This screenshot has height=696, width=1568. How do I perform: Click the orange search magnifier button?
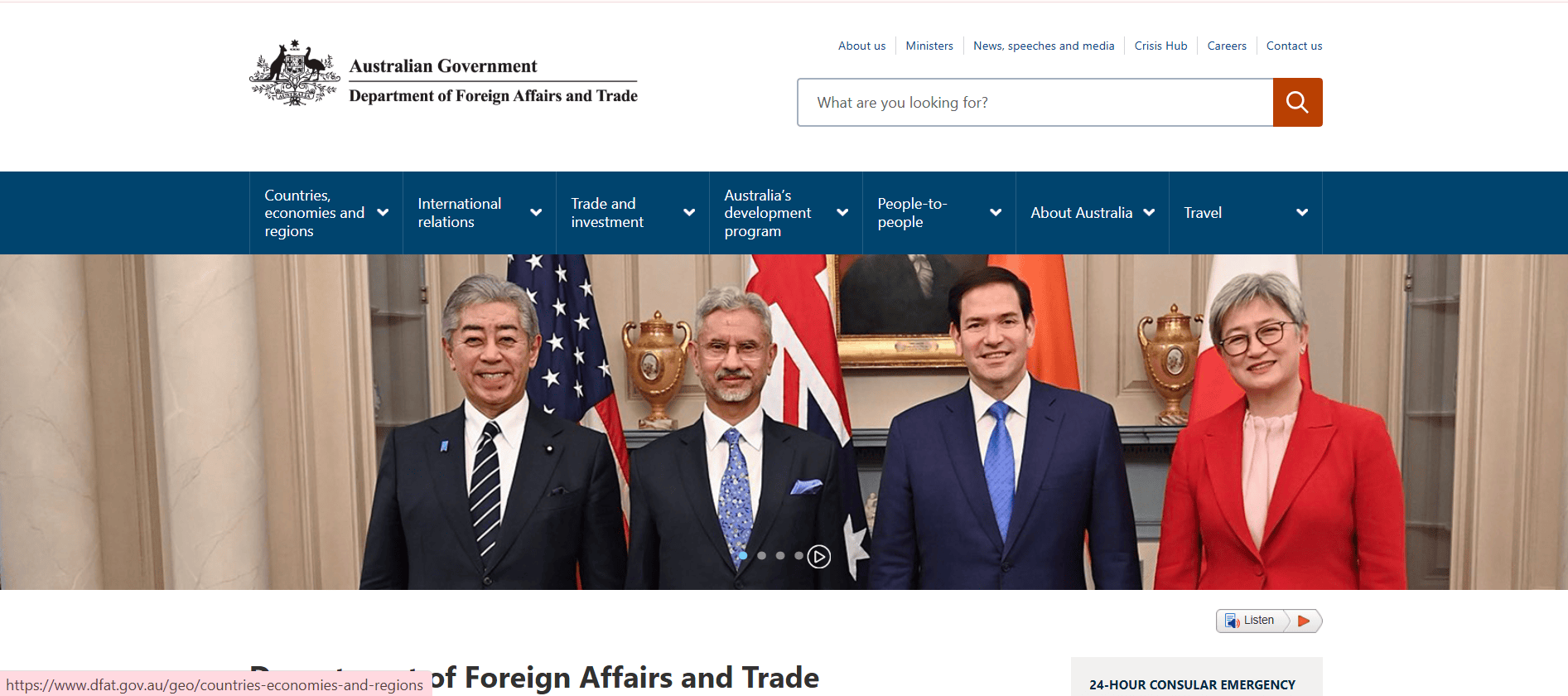1297,103
